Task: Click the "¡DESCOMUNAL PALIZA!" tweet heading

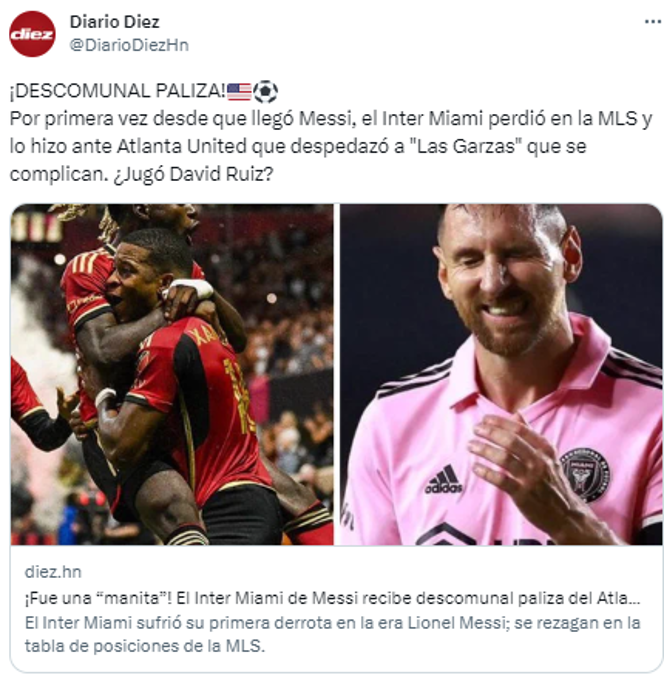Action: (x=118, y=91)
